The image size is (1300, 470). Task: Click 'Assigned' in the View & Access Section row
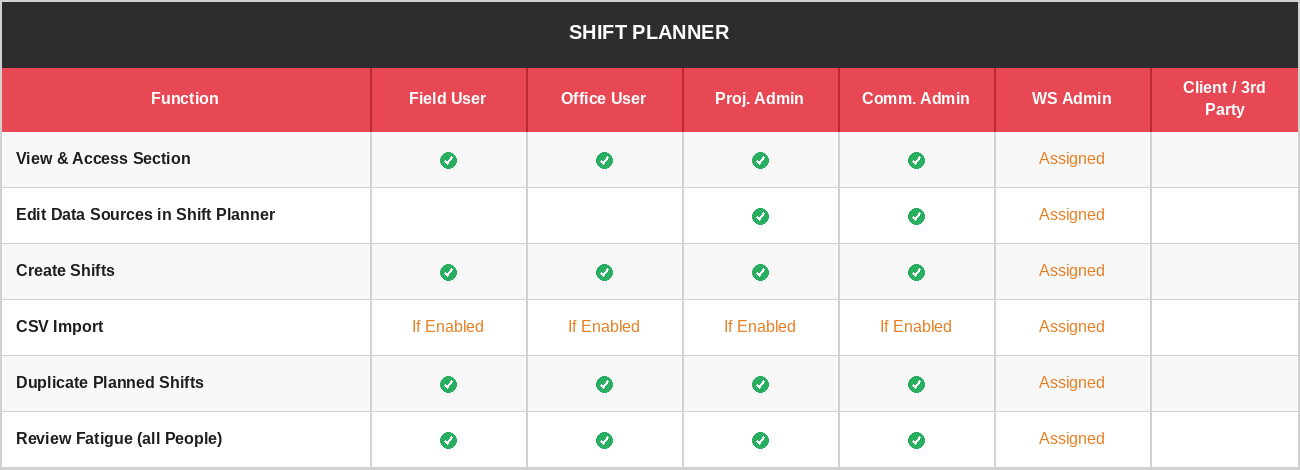tap(1071, 159)
